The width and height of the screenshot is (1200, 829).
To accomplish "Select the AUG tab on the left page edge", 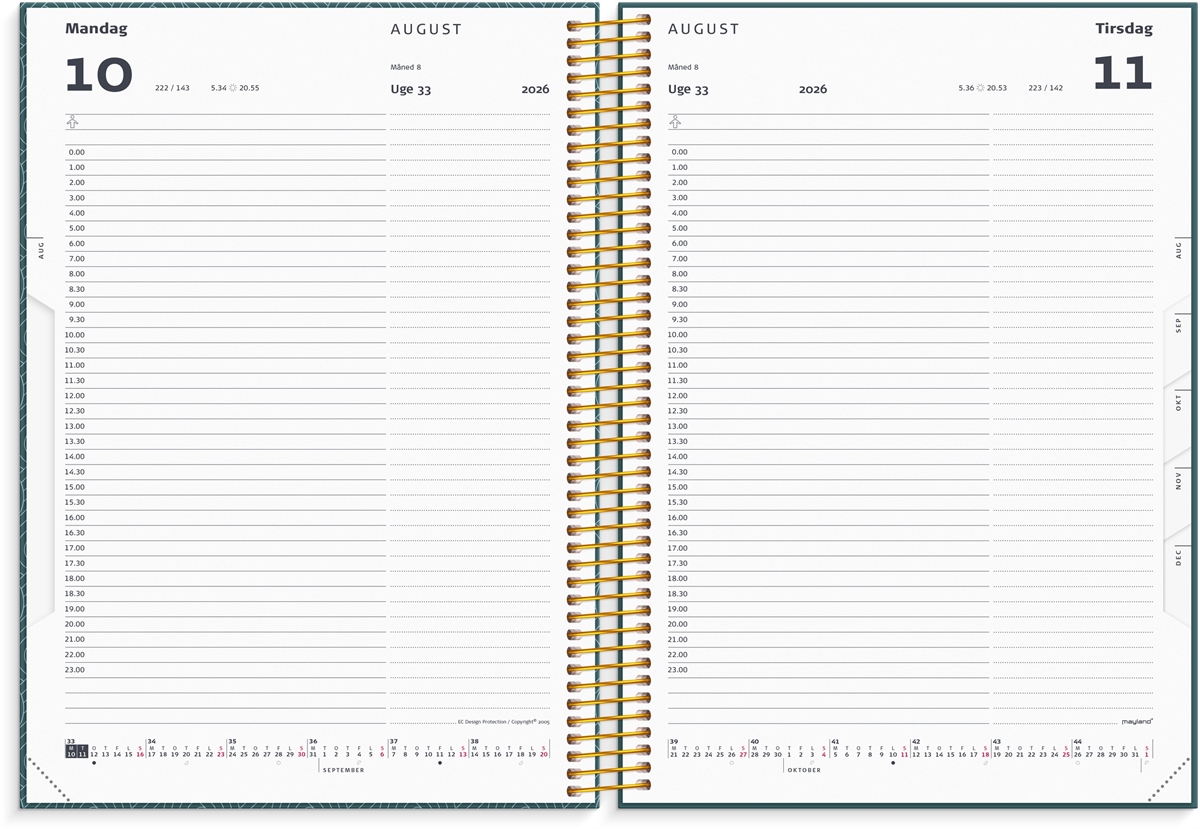I will [41, 249].
